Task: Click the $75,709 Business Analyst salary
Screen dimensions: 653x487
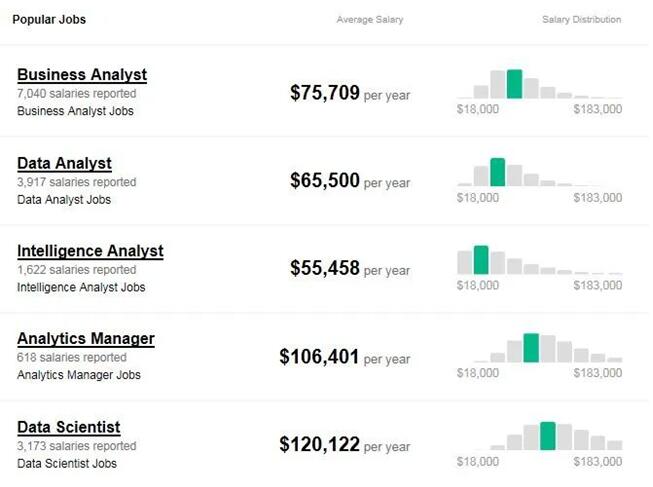Action: [324, 93]
